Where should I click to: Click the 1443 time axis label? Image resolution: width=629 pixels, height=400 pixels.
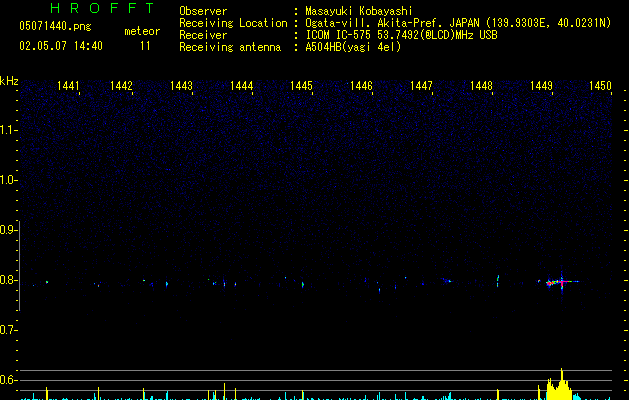tap(181, 85)
